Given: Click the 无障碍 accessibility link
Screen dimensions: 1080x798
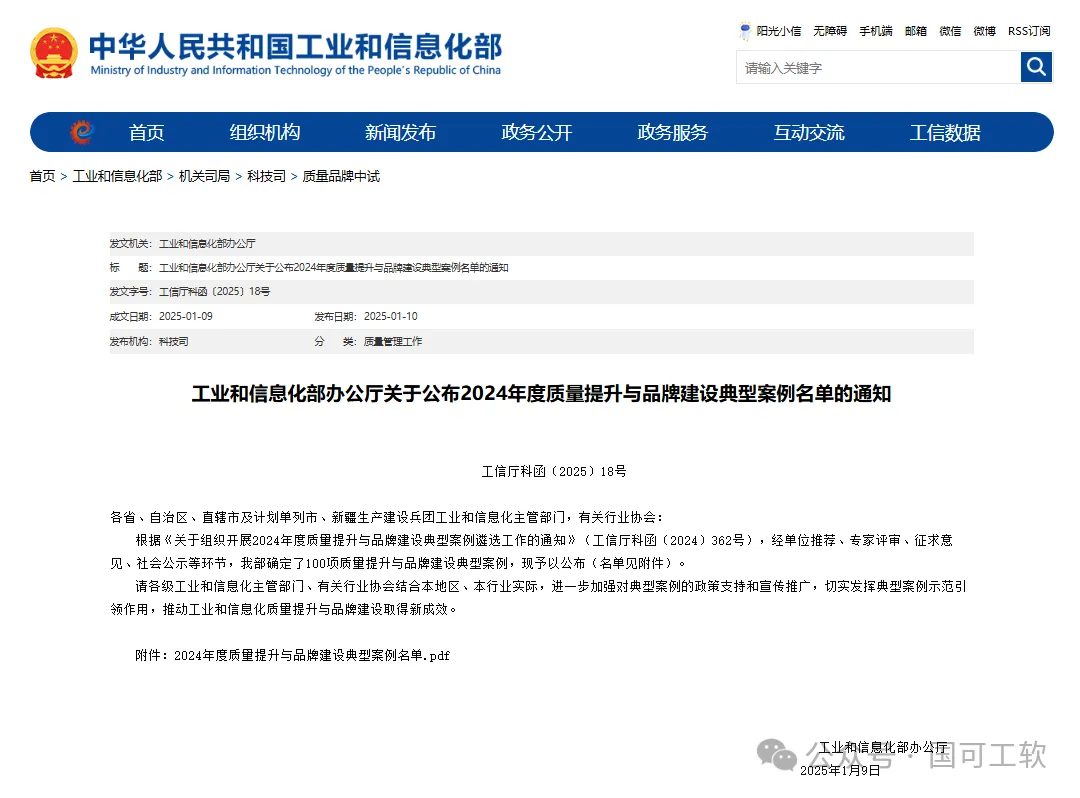Looking at the screenshot, I should (x=829, y=31).
